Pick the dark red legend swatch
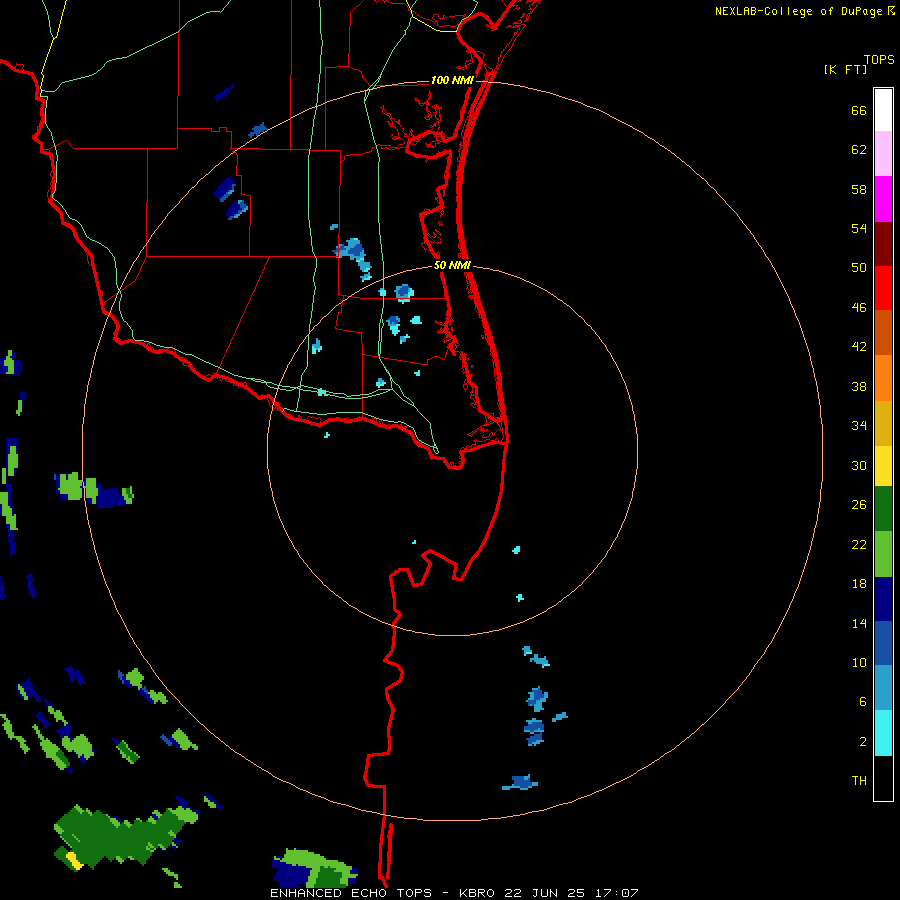Screen dimensions: 900x900 click(x=883, y=244)
